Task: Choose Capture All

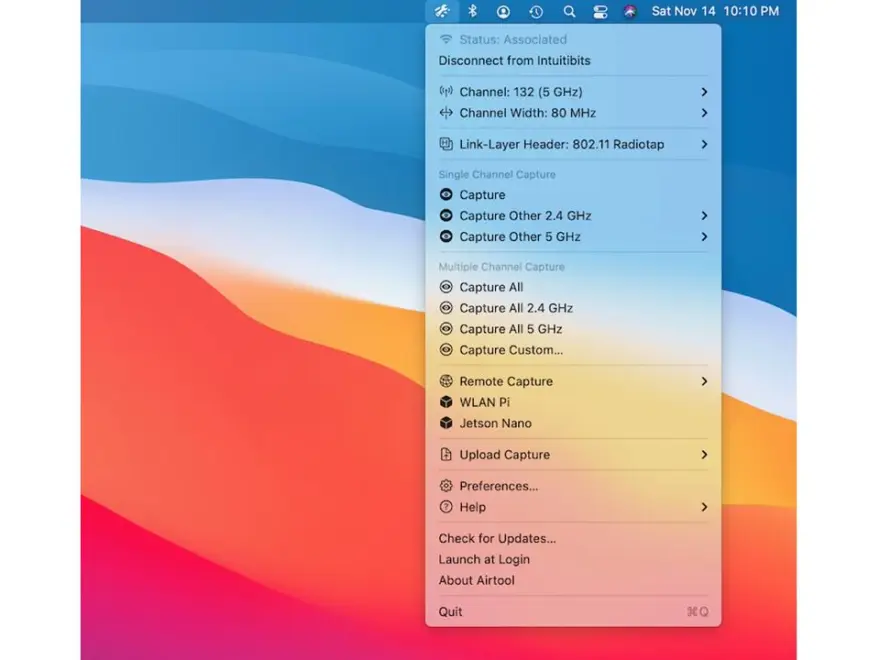Action: (573, 287)
